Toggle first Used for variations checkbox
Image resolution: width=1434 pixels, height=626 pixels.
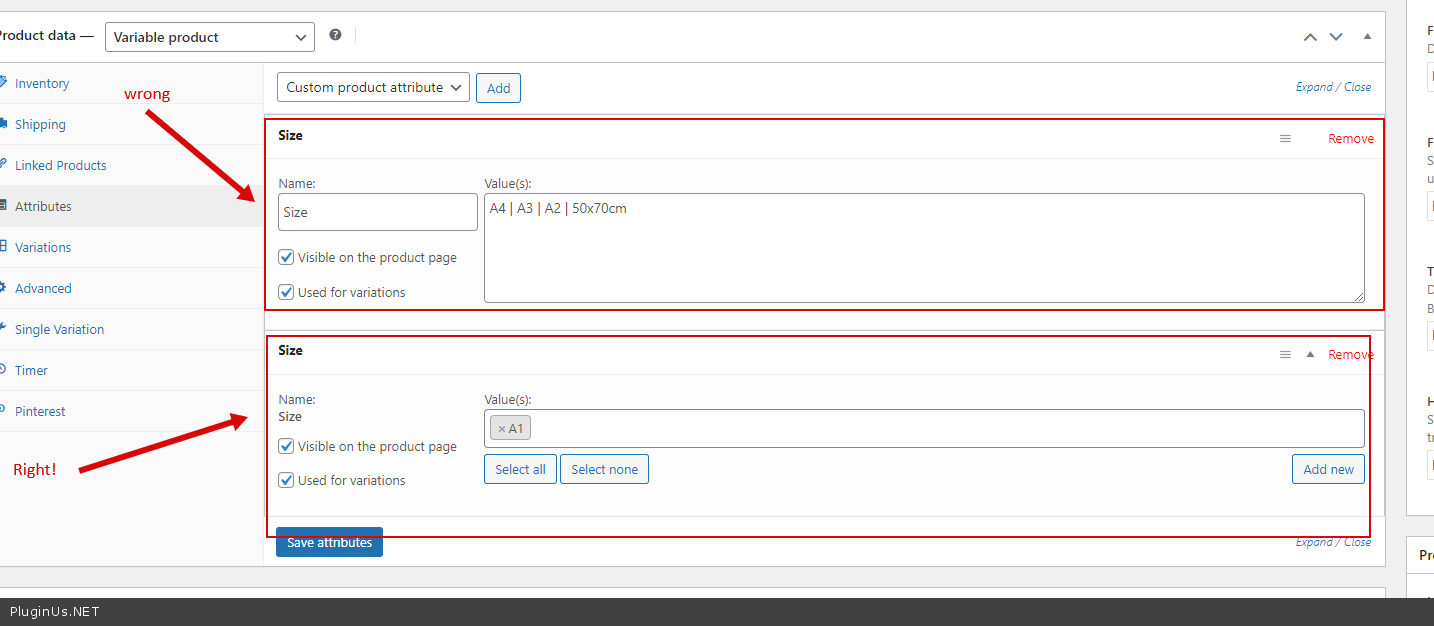(x=286, y=293)
